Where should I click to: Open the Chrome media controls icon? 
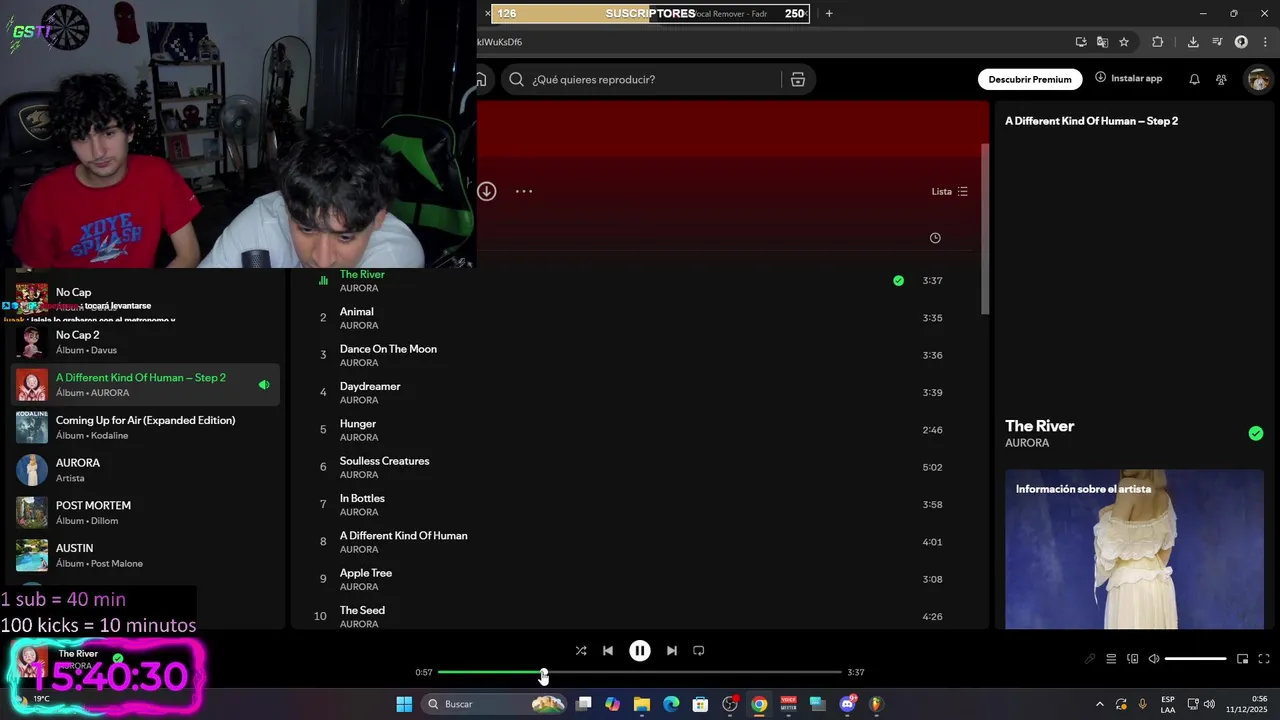[x=1217, y=42]
